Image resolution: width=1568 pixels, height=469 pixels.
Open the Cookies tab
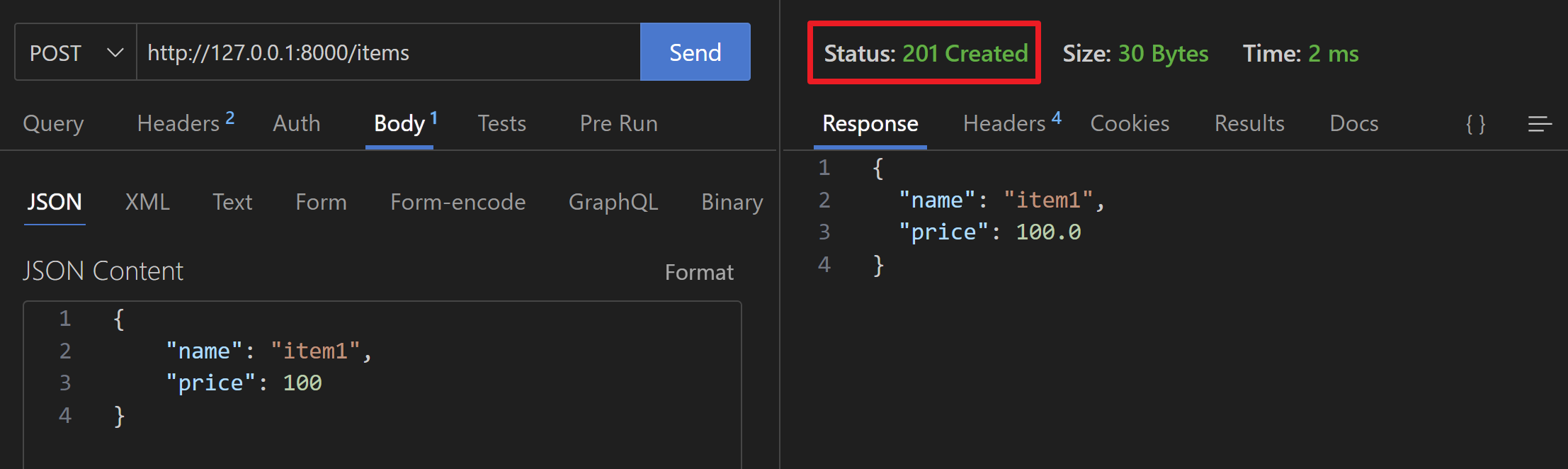click(1130, 123)
